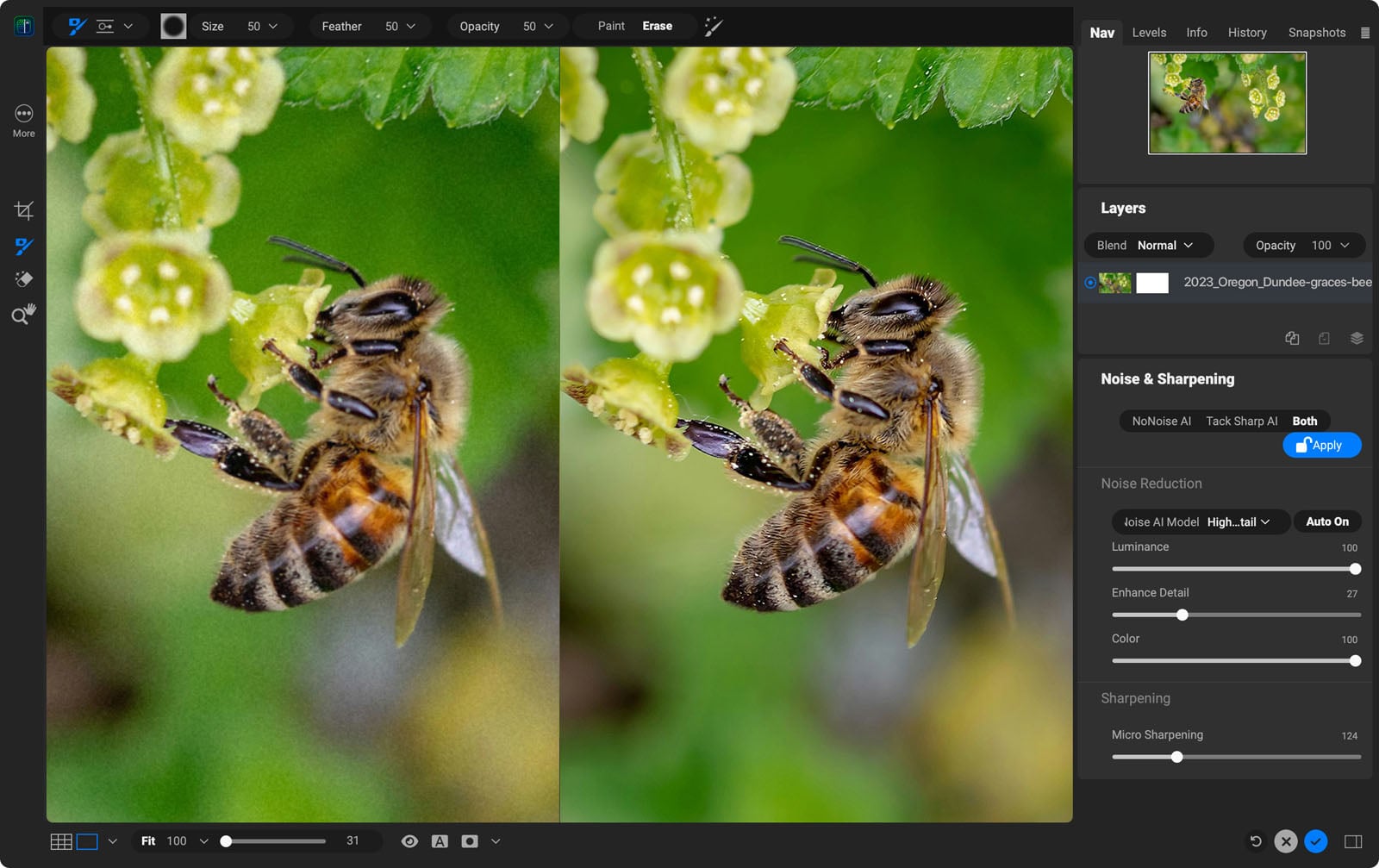Switch to grid view layout
Screen dimensions: 1379x868
tap(61, 841)
